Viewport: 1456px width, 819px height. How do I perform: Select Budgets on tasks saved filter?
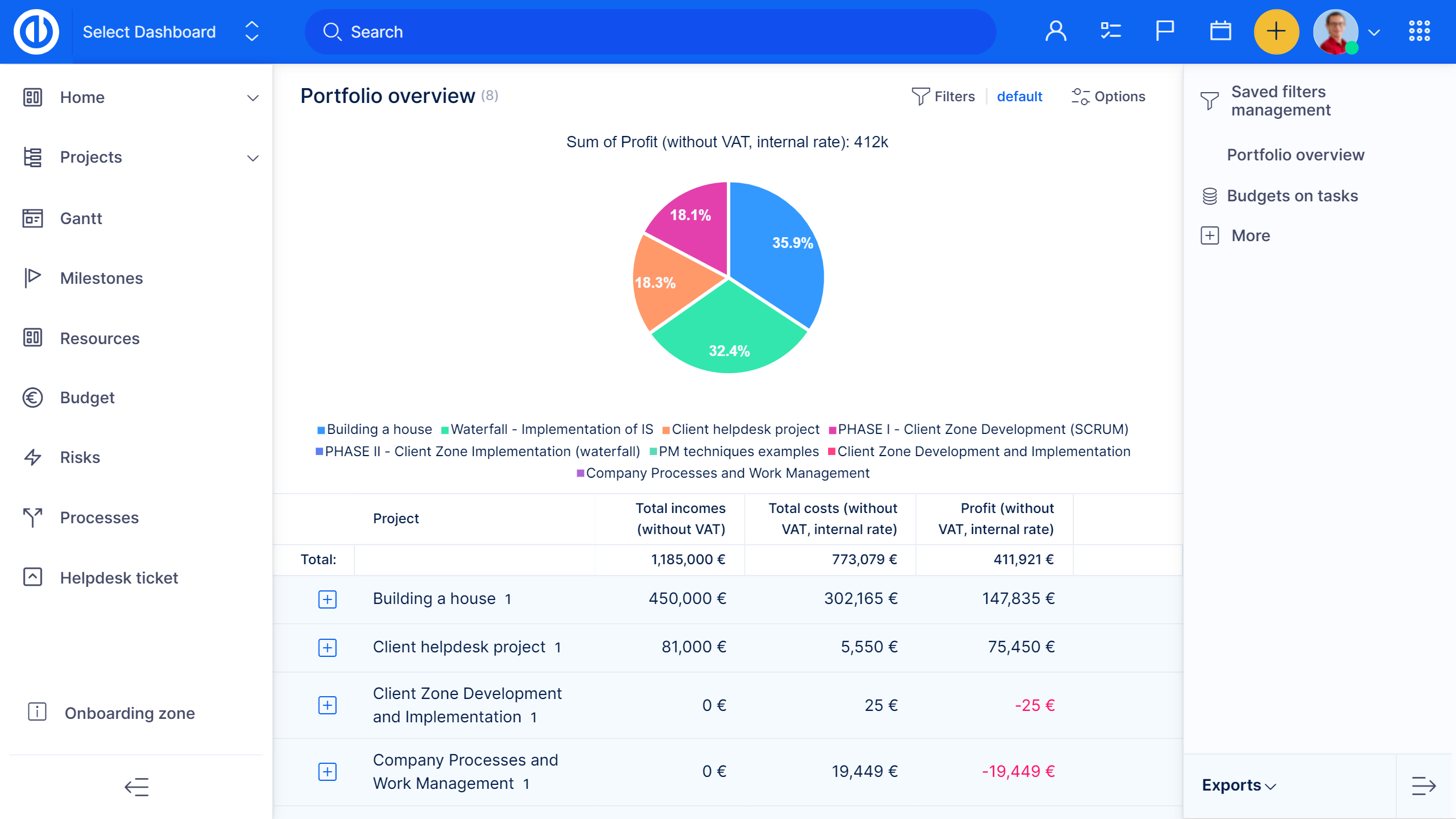tap(1292, 195)
